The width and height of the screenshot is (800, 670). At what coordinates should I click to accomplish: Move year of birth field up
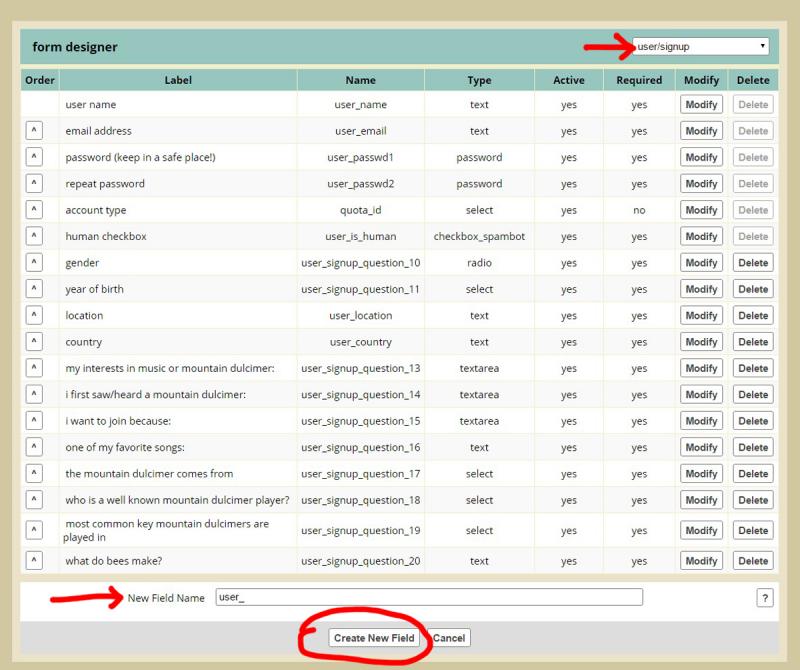34,289
